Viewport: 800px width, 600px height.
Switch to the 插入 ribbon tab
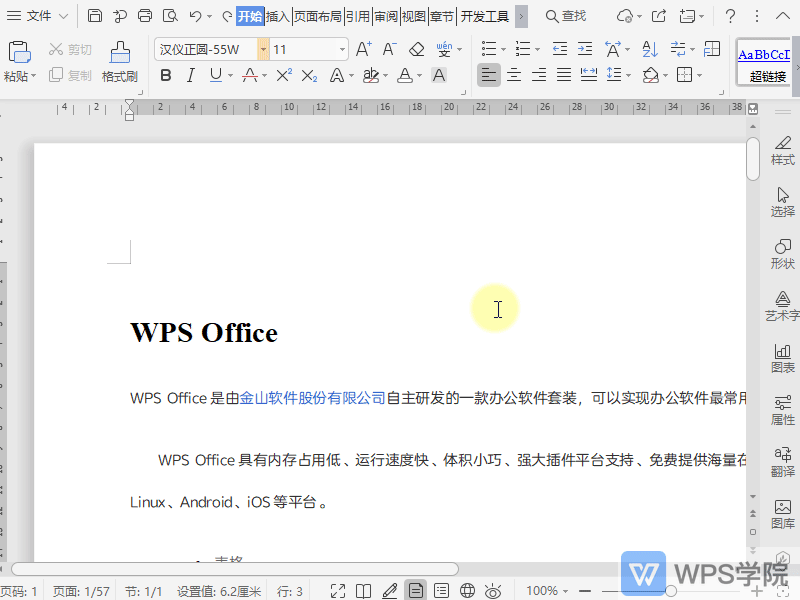point(277,16)
